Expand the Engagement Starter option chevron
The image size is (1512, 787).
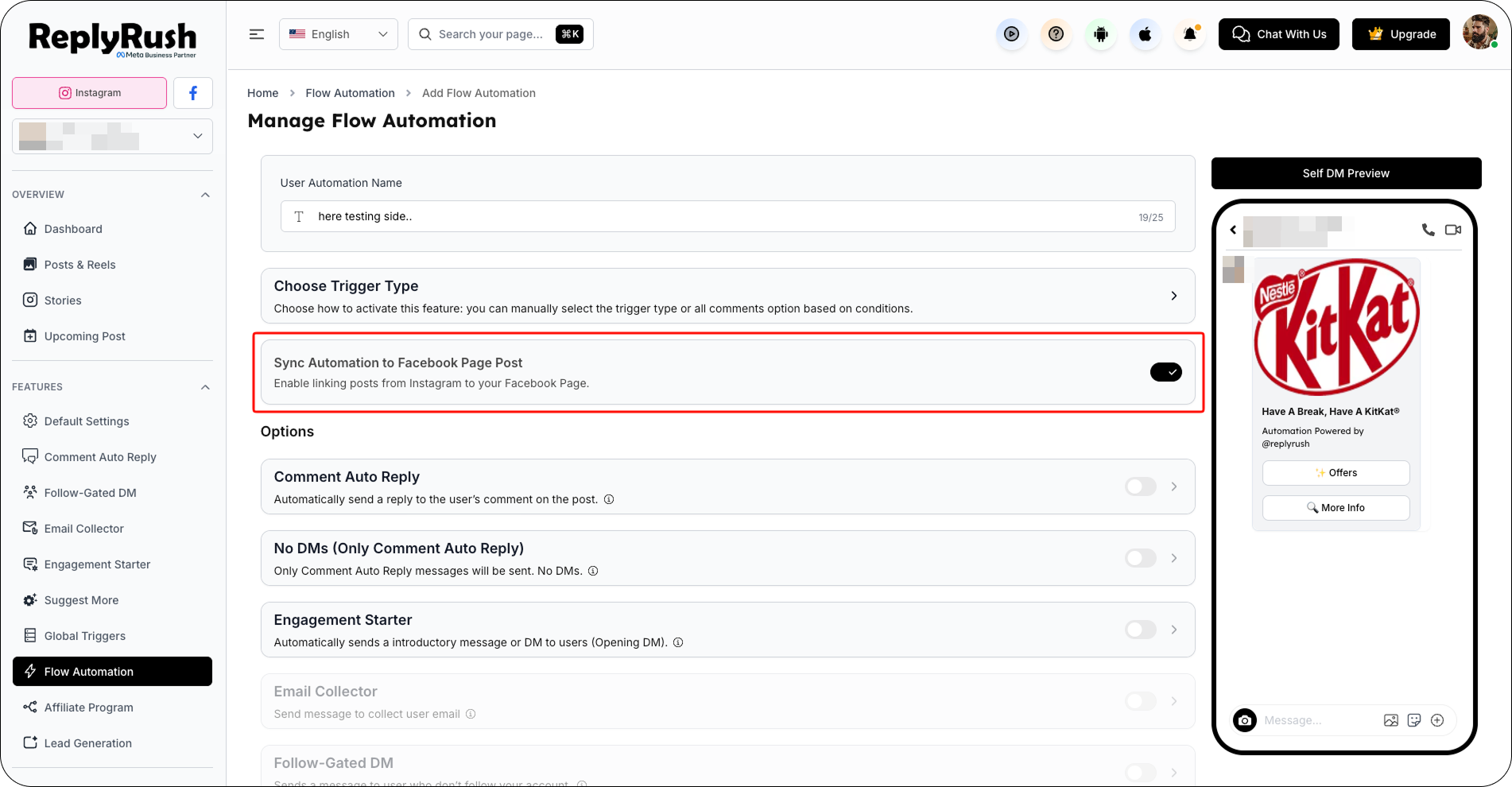coord(1174,630)
